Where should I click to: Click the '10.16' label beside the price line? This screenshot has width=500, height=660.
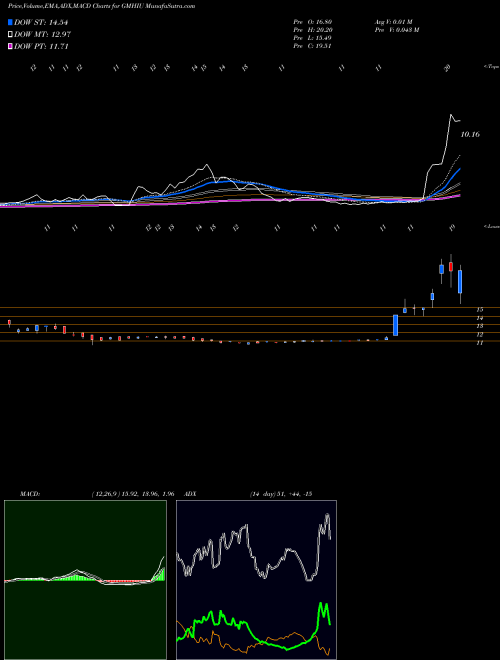pyautogui.click(x=470, y=135)
